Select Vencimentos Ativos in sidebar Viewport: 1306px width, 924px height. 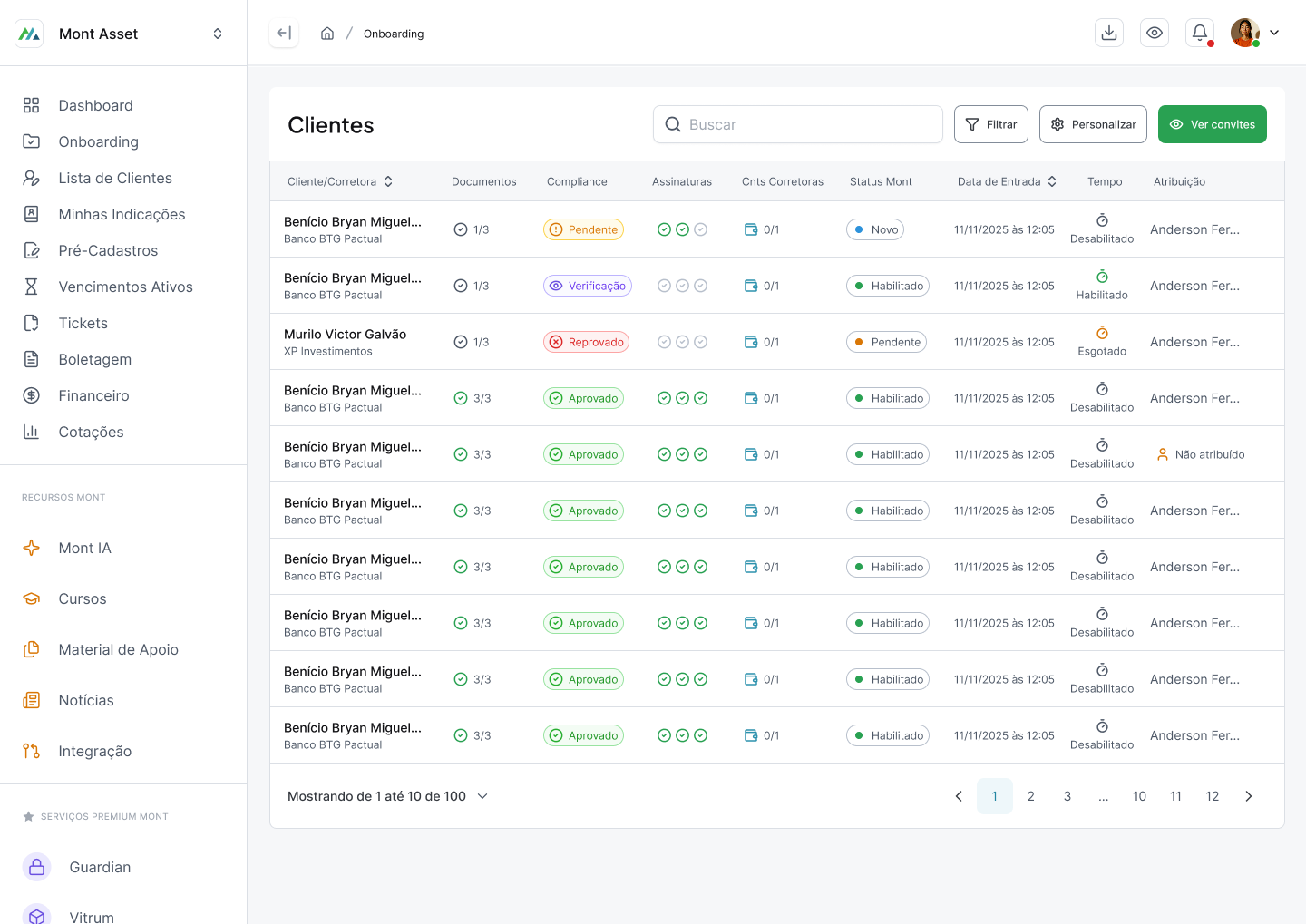pyautogui.click(x=123, y=287)
